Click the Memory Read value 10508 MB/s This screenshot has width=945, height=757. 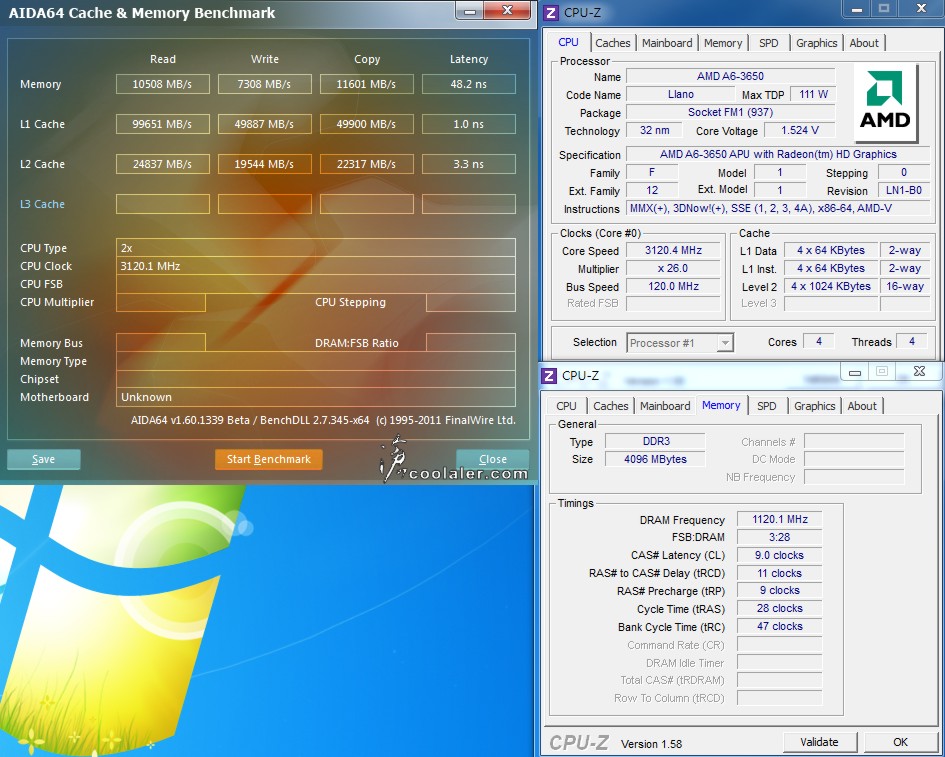point(163,84)
